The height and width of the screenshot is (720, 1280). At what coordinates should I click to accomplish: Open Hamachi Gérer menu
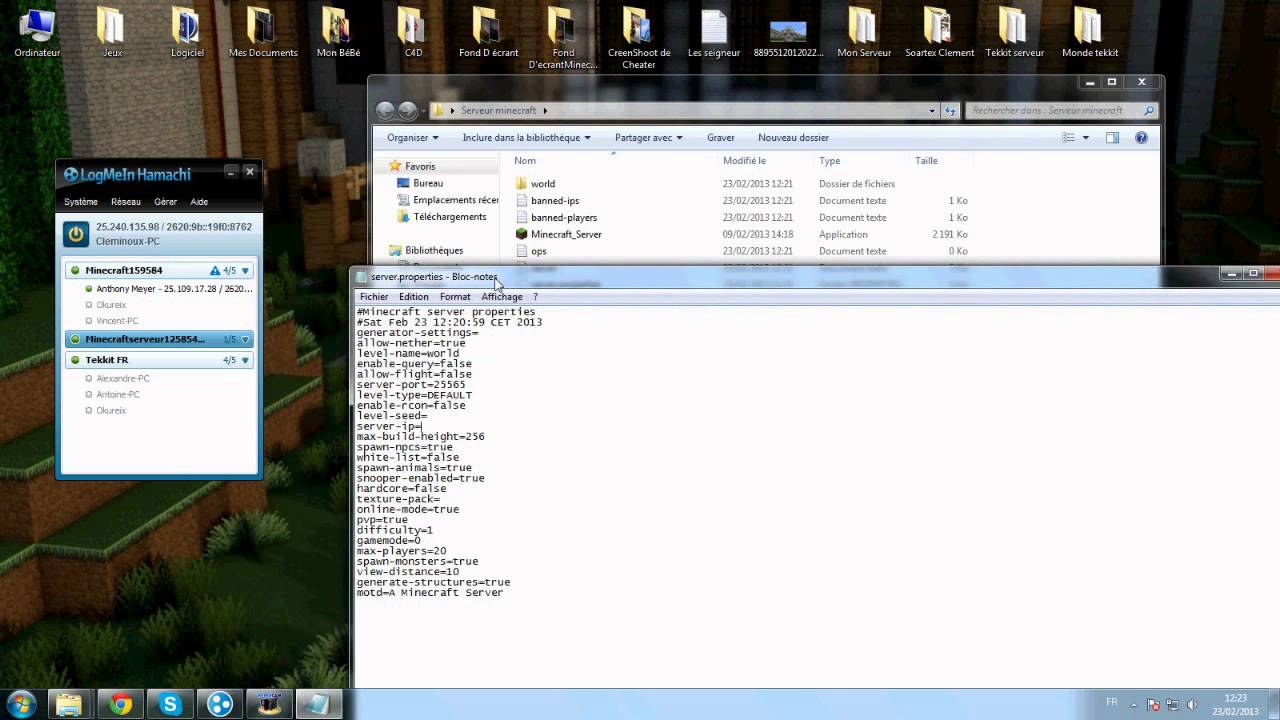click(165, 202)
